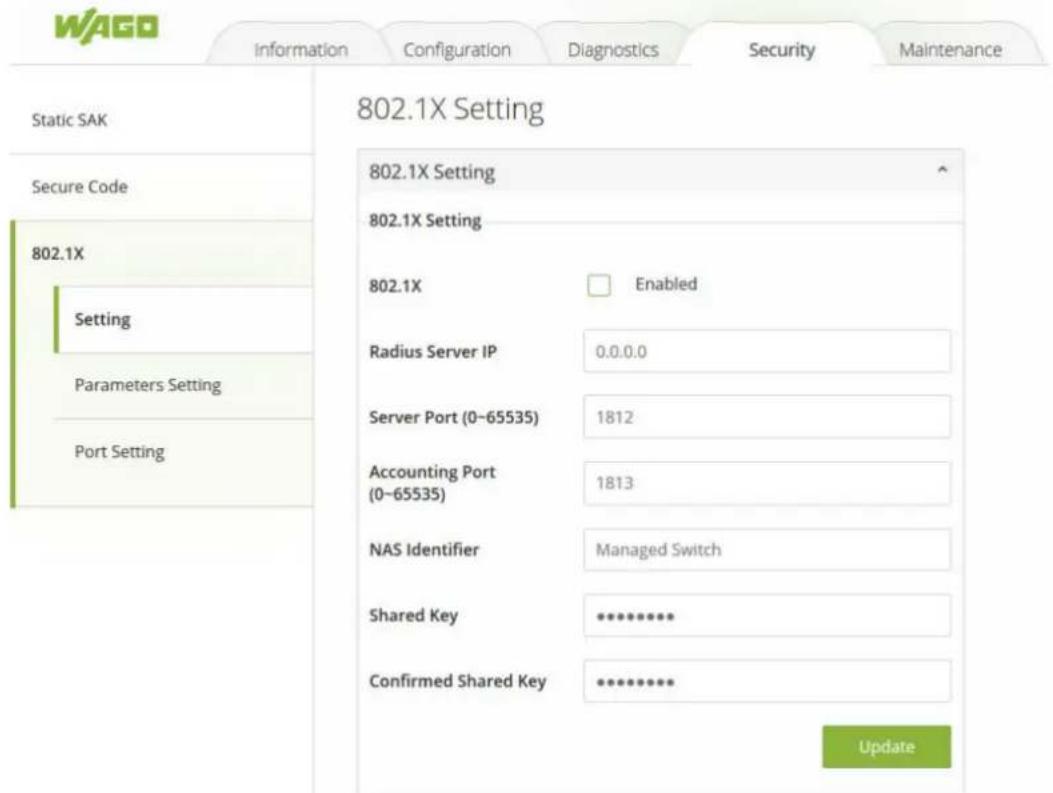The width and height of the screenshot is (1053, 793).
Task: Open the Information tab
Action: (300, 50)
